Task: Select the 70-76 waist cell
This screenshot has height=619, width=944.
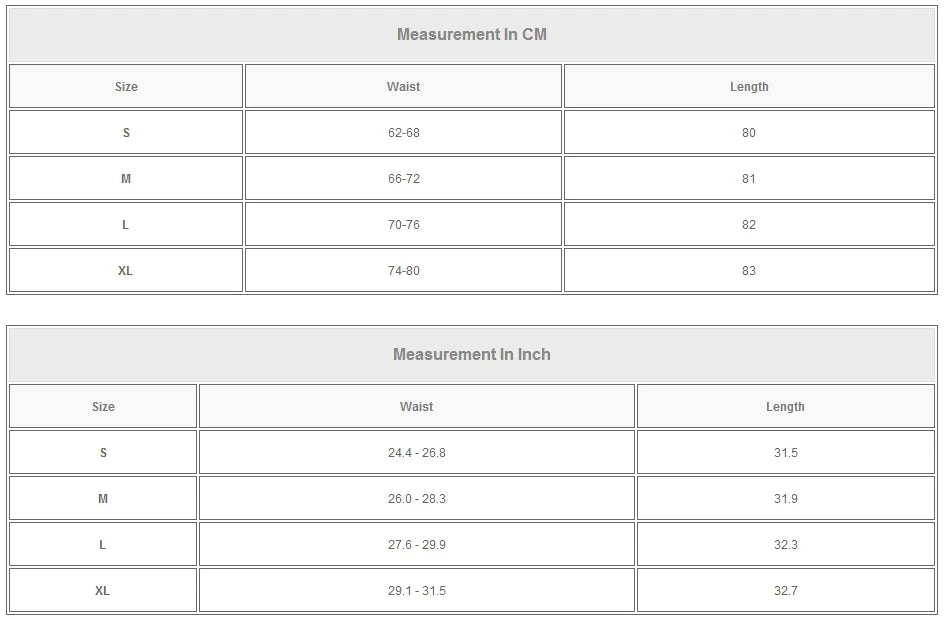Action: click(403, 225)
